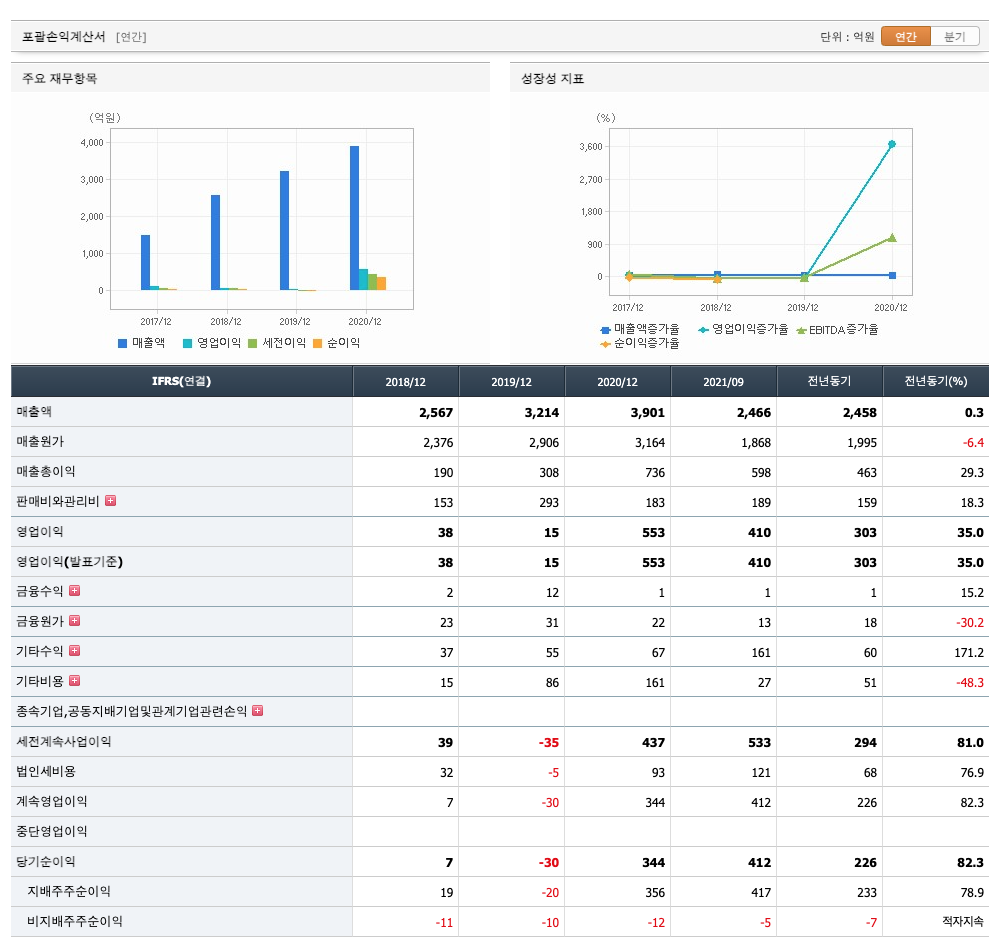Image resolution: width=999 pixels, height=952 pixels.
Task: Click the 세전계속사업이익 row label
Action: (64, 741)
